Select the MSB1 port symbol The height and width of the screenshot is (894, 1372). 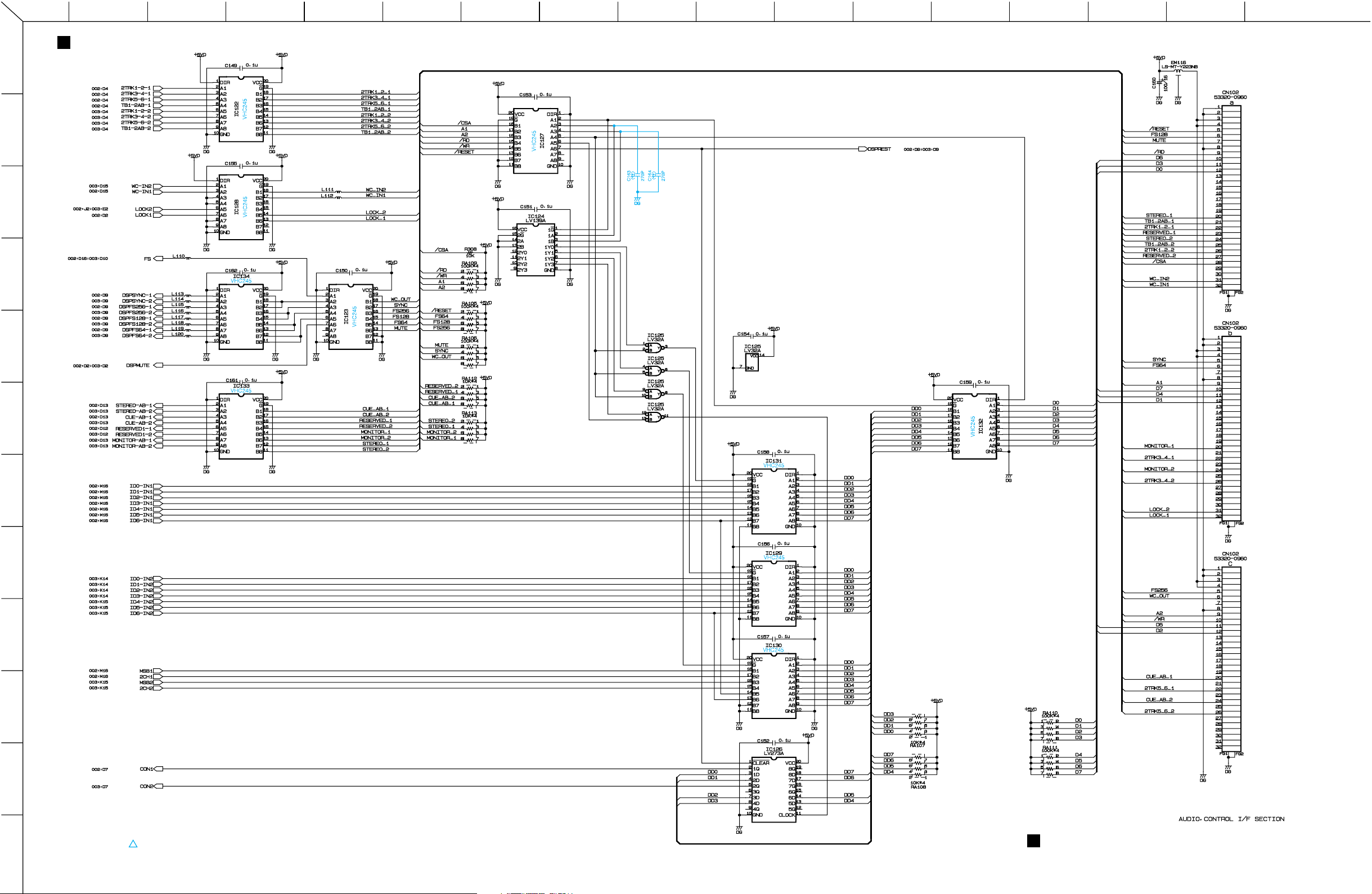pos(159,671)
